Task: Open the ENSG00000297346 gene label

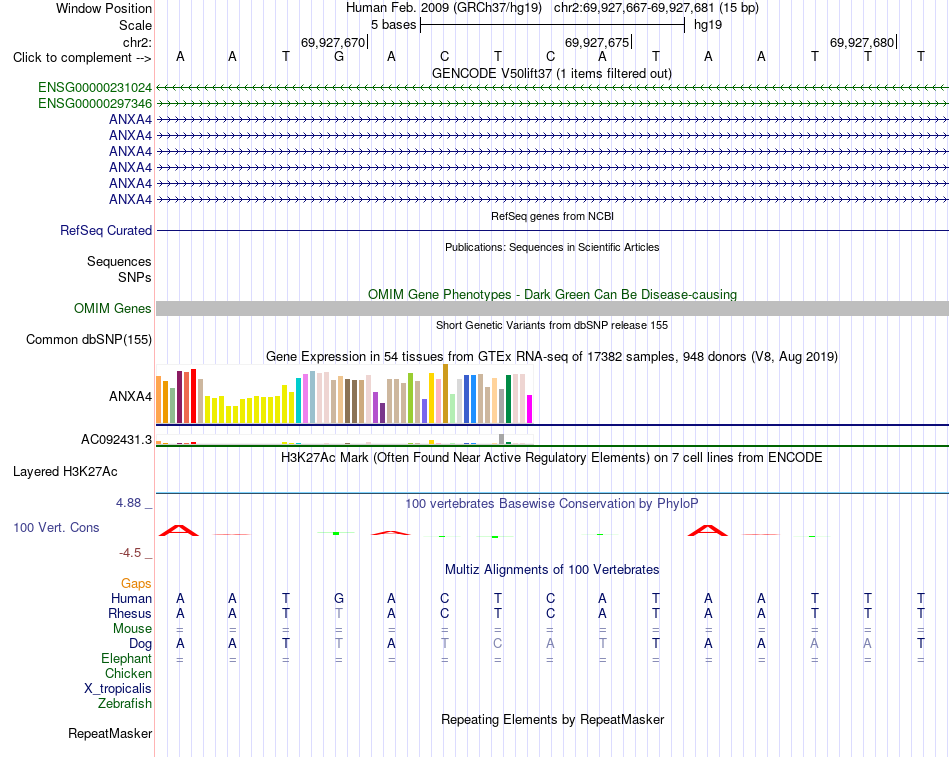Action: (95, 103)
